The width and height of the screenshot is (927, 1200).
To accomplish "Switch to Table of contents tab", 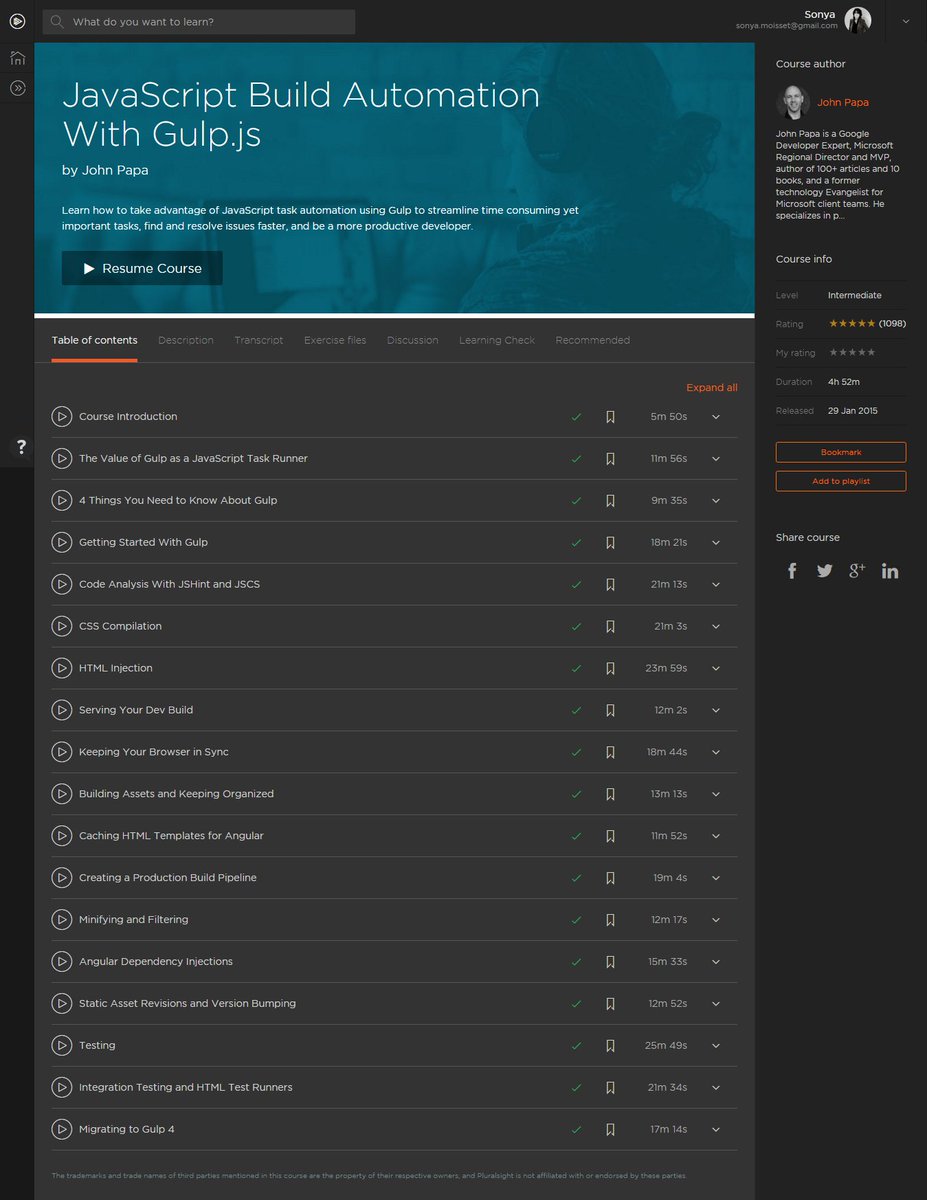I will click(x=95, y=340).
